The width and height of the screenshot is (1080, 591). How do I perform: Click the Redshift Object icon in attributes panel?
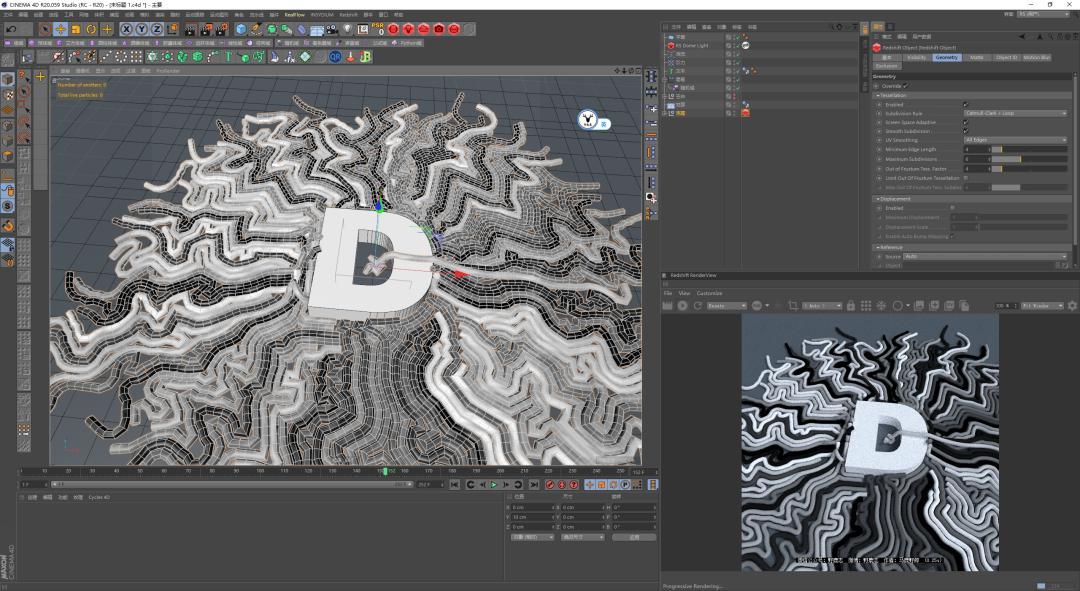[x=879, y=45]
